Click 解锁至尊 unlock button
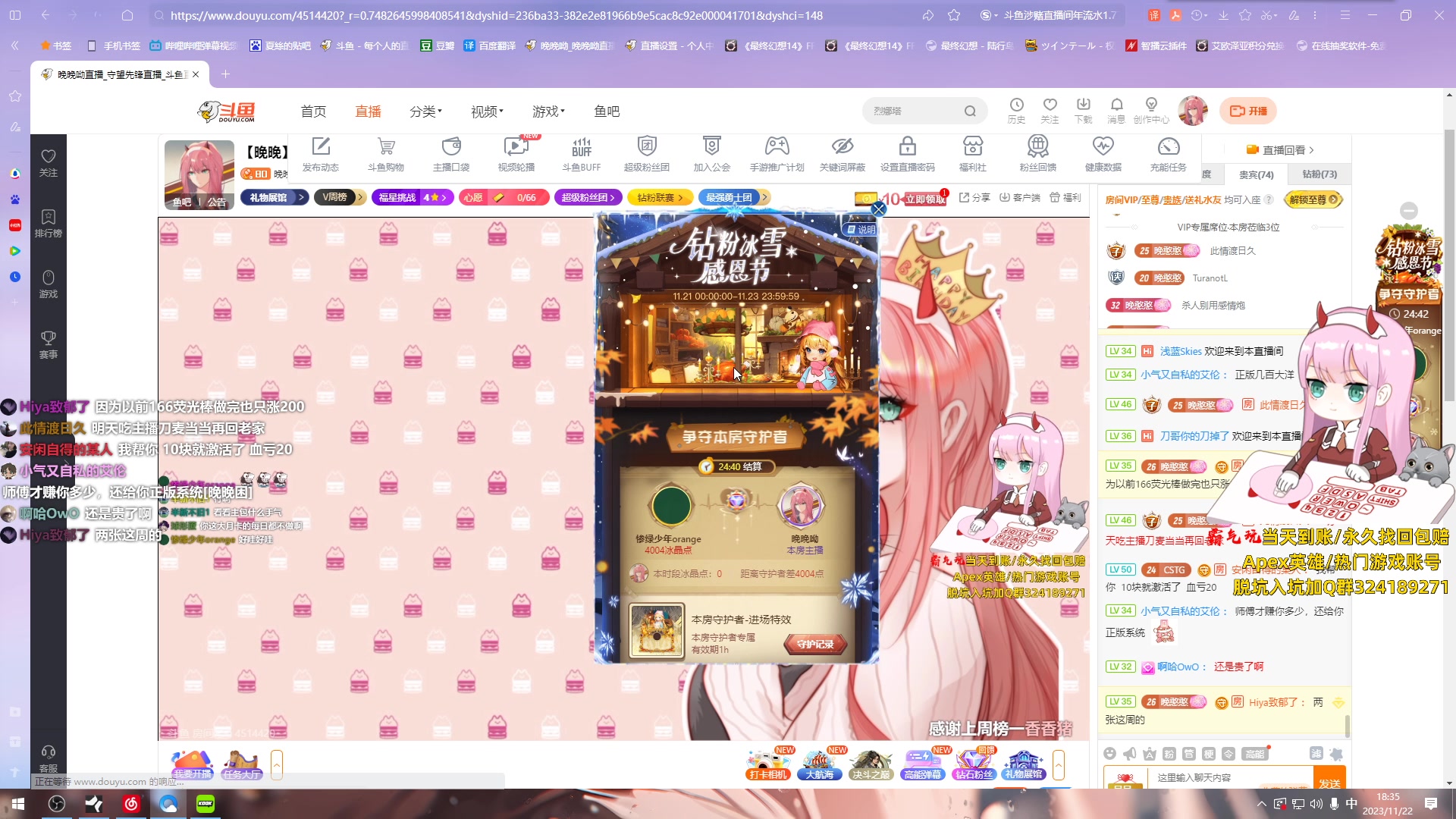The width and height of the screenshot is (1456, 819). tap(1313, 199)
